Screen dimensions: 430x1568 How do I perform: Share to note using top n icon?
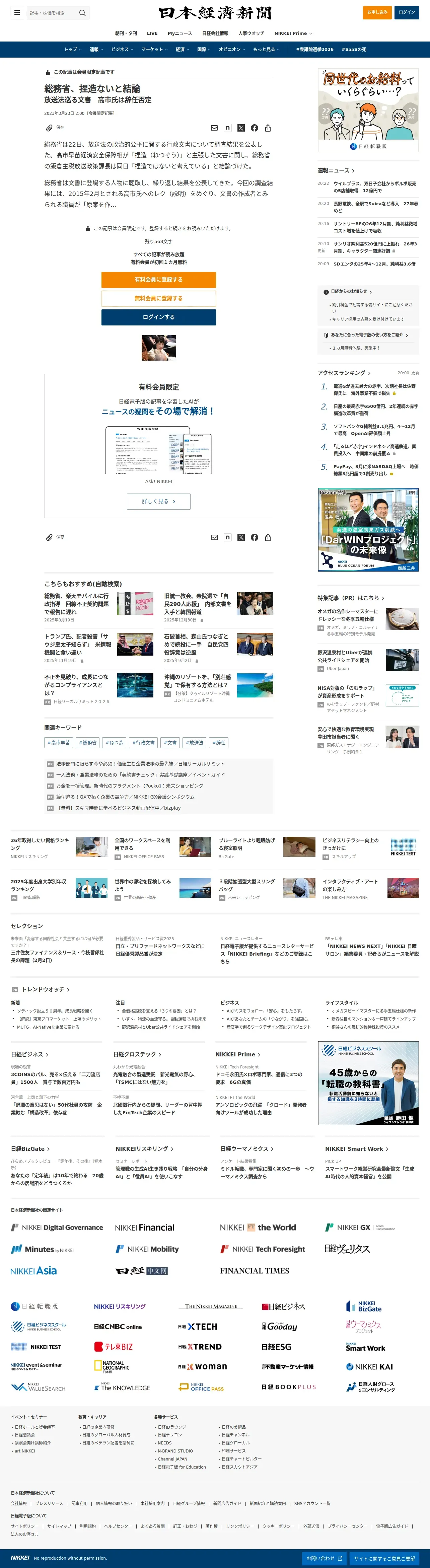coord(227,128)
